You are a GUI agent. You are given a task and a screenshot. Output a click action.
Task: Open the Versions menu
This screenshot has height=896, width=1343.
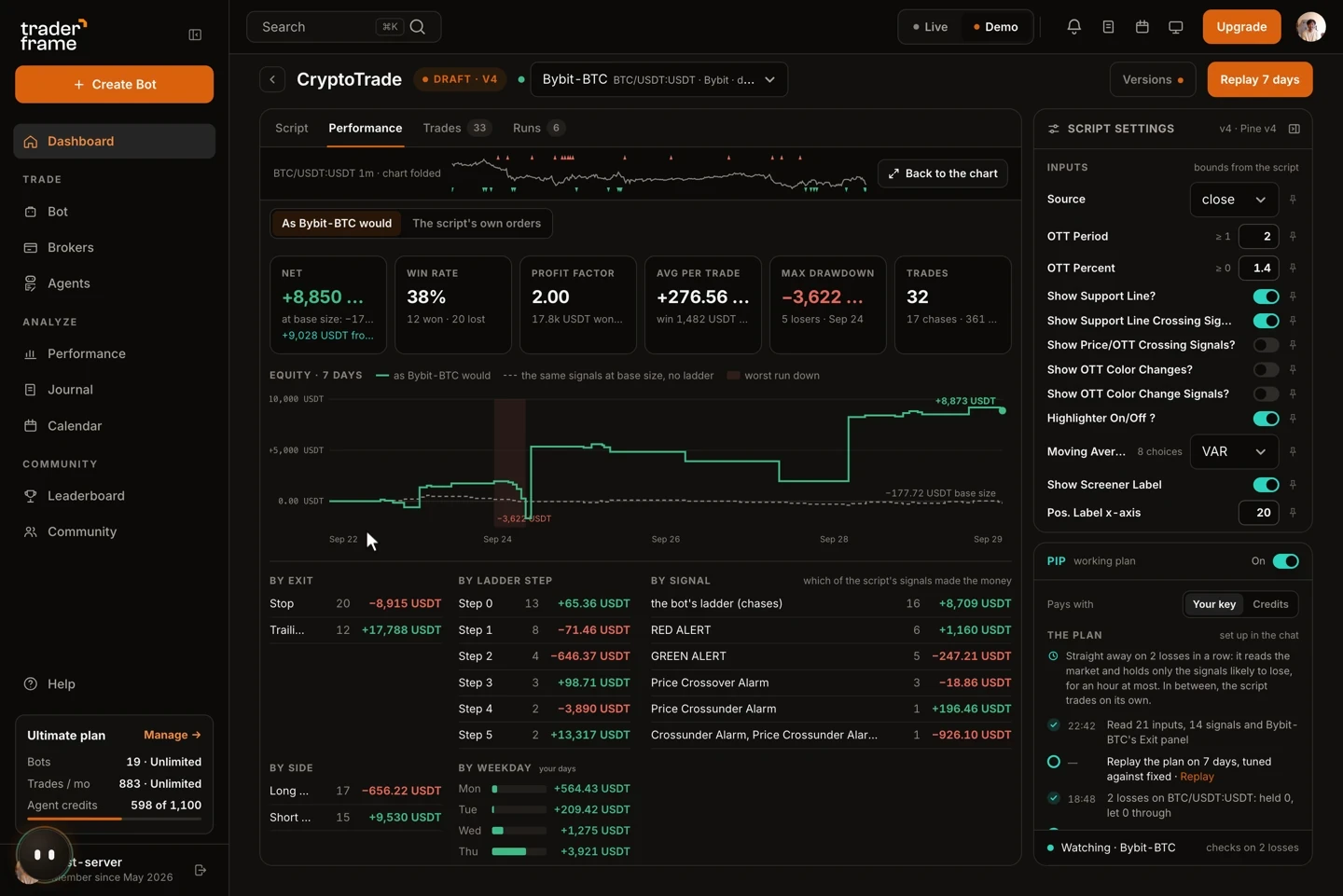(x=1153, y=79)
